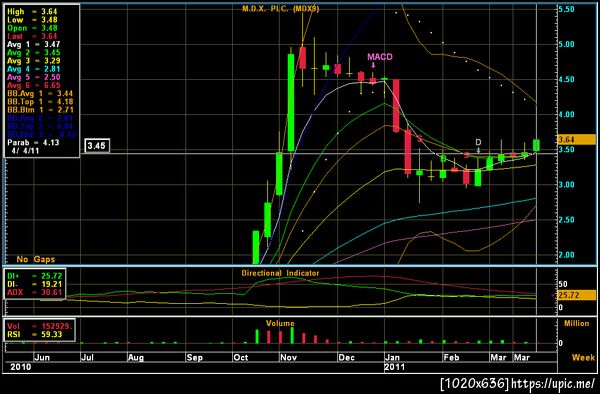
Task: Pick the BB.Avg 1 = 3.44 row
Action: click(x=40, y=93)
